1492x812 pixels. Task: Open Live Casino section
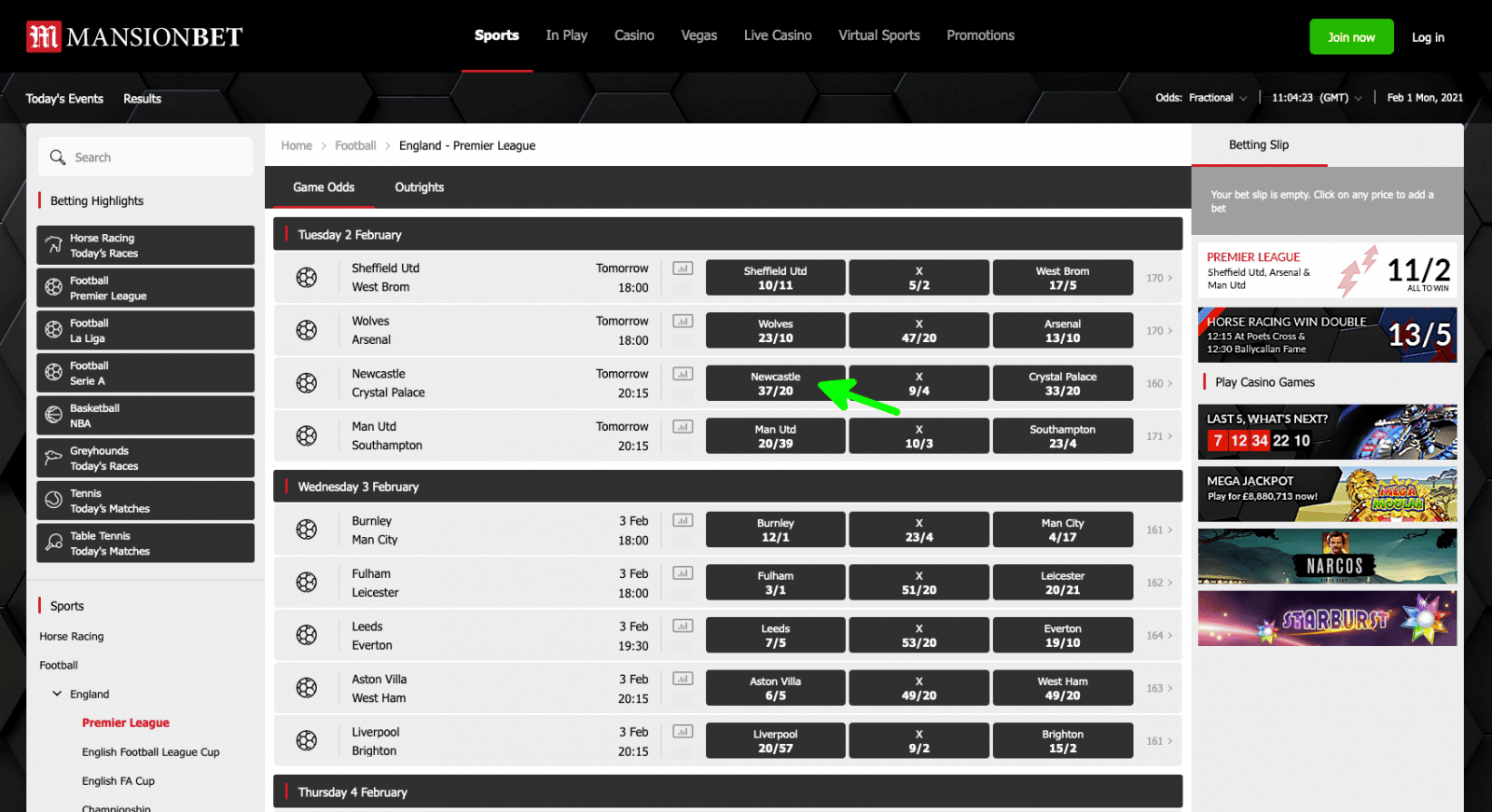tap(778, 35)
